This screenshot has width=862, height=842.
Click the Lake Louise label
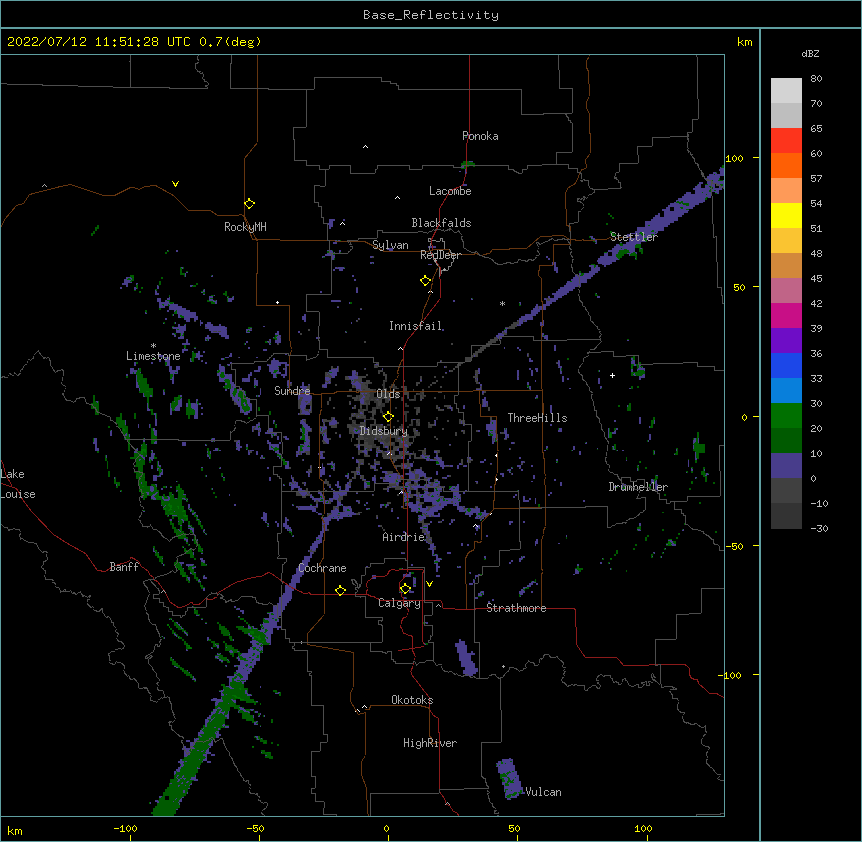[x=18, y=484]
